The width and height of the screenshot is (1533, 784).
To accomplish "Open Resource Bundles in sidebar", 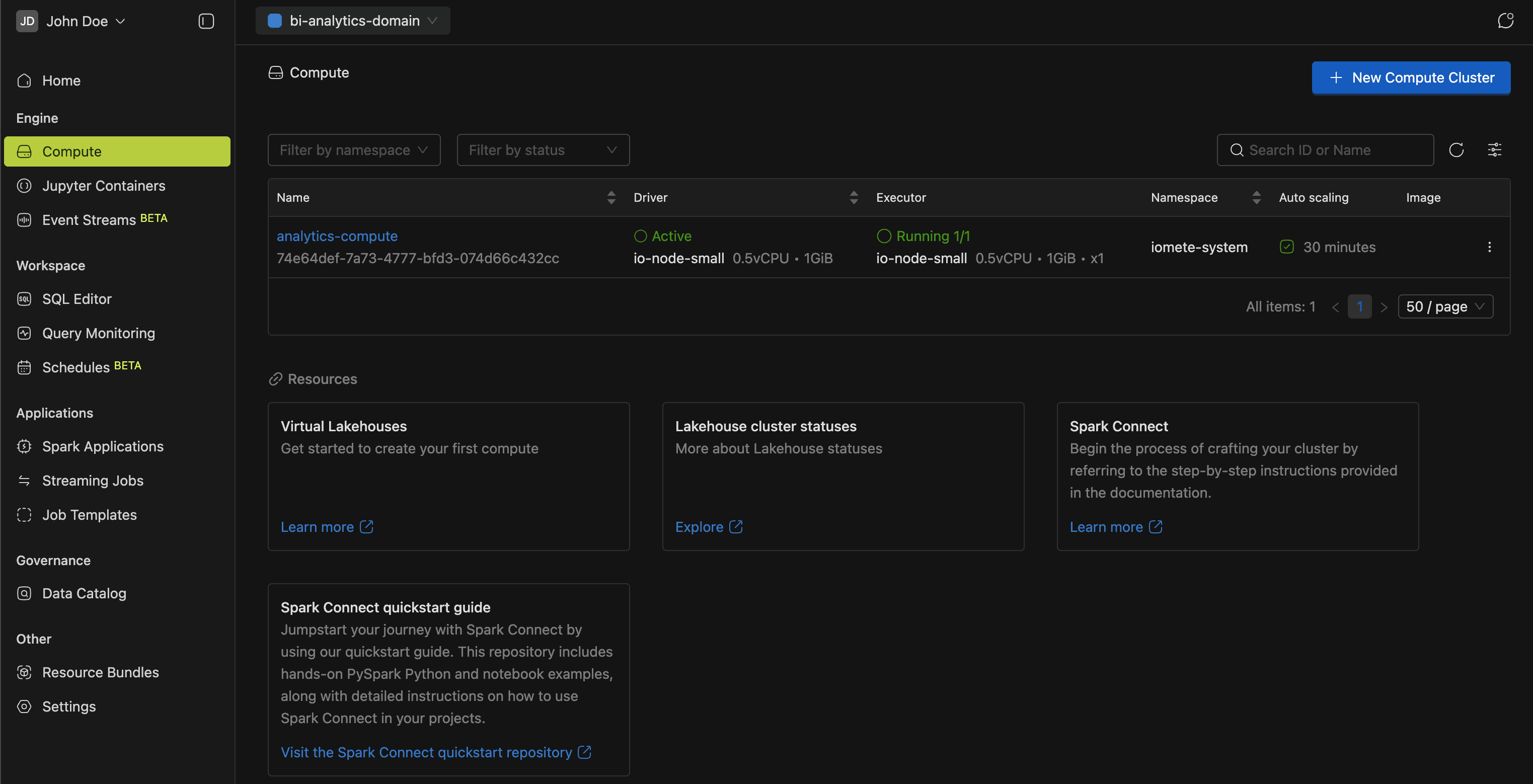I will [x=100, y=672].
